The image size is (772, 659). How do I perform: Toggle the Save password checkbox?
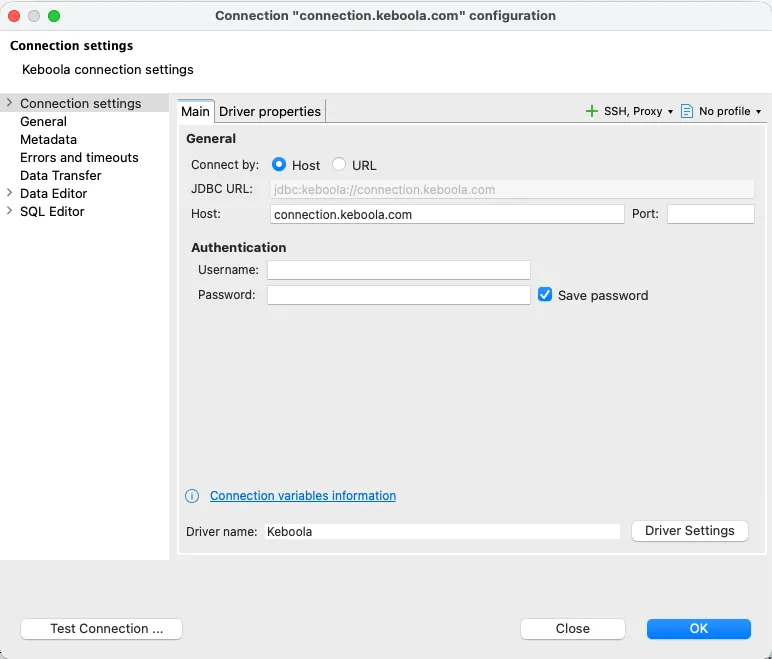tap(545, 295)
